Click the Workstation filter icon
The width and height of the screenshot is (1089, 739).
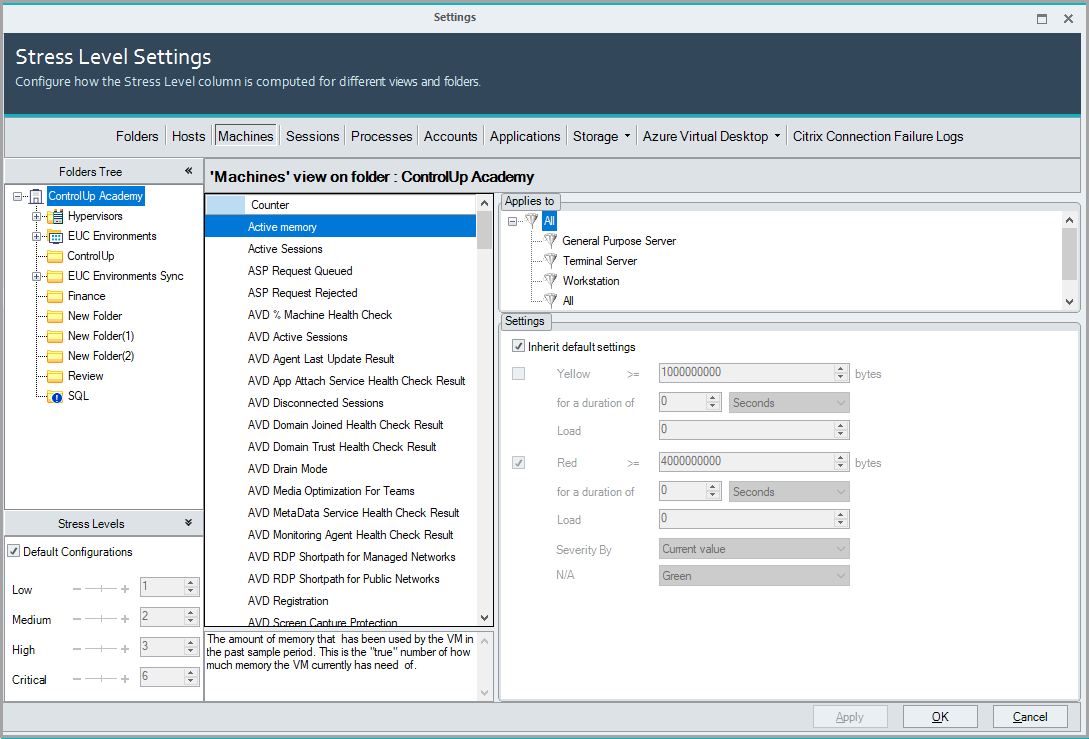click(x=550, y=281)
